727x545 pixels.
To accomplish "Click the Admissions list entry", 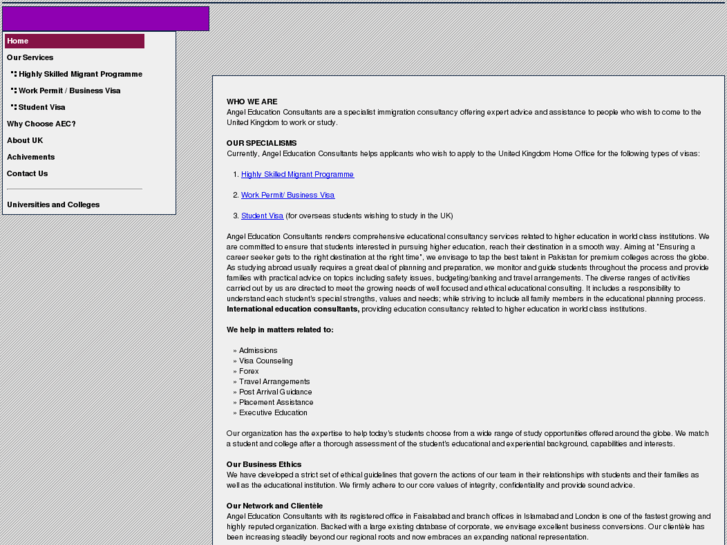I will [258, 351].
